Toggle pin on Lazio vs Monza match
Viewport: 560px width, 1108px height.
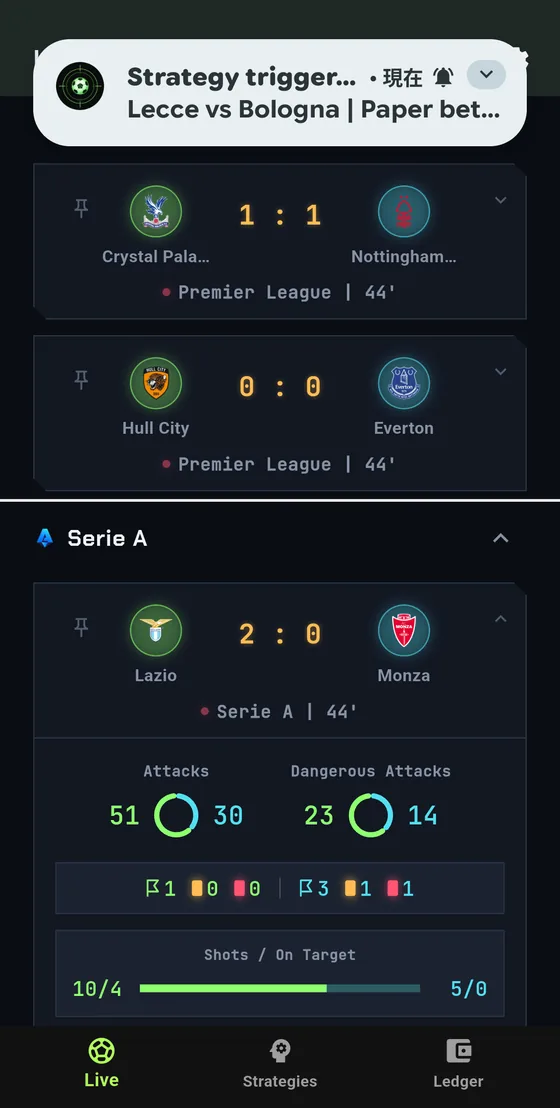pyautogui.click(x=81, y=627)
